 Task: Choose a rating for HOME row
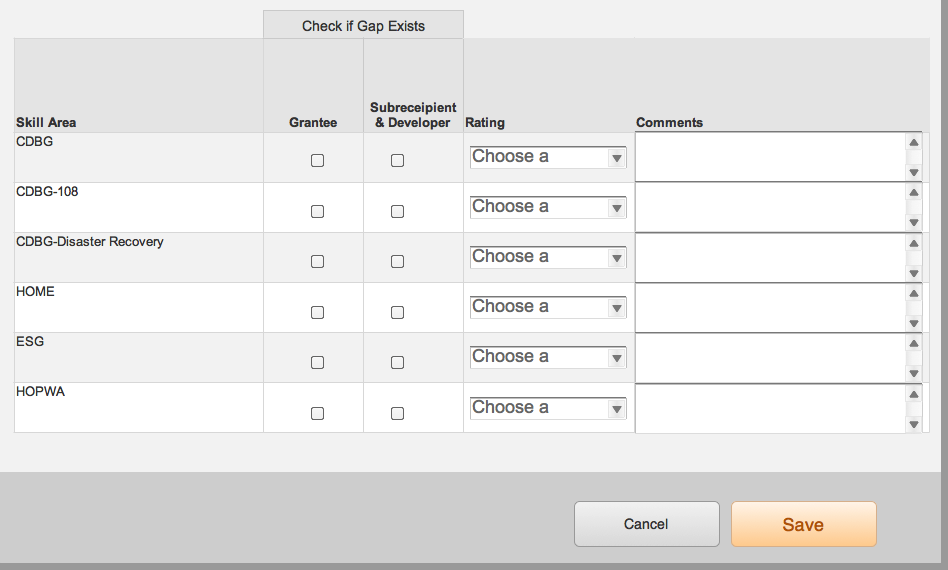[548, 307]
